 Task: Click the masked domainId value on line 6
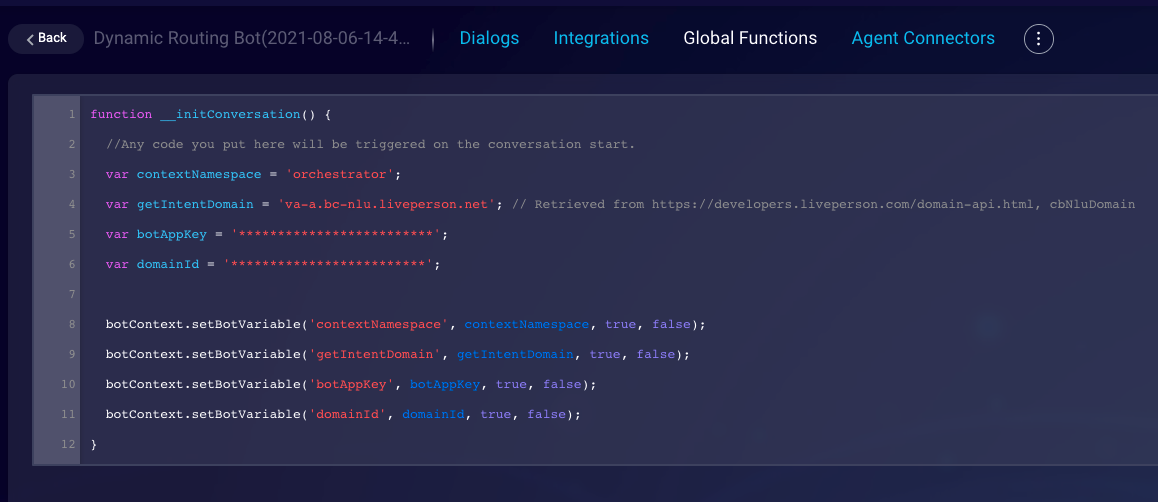click(328, 264)
